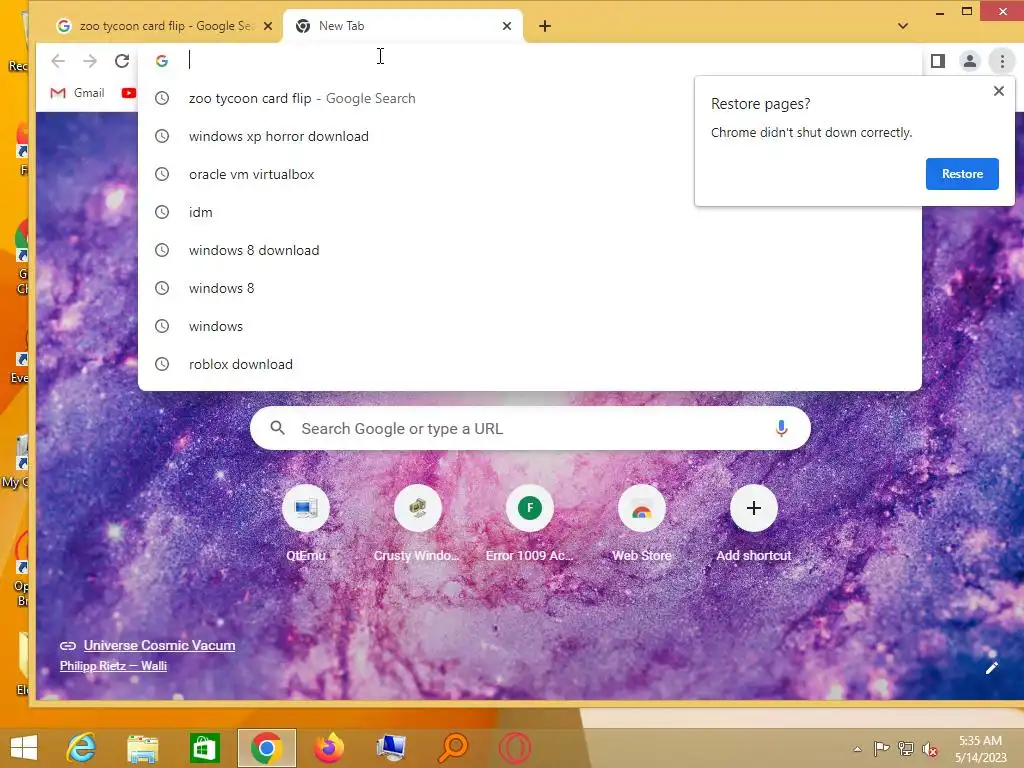Image resolution: width=1024 pixels, height=768 pixels.
Task: Select the New Tab tab
Action: click(x=403, y=26)
